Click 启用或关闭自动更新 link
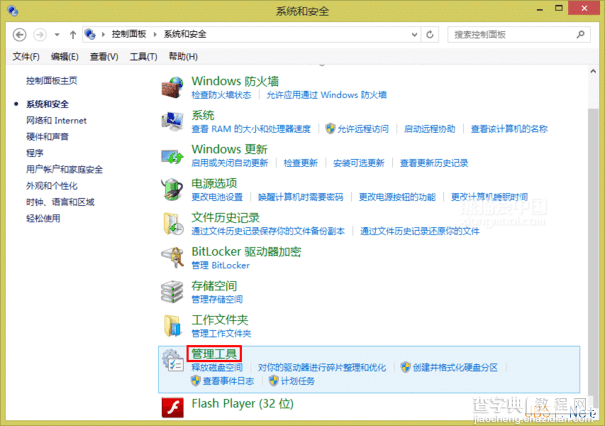This screenshot has width=605, height=426. point(230,163)
